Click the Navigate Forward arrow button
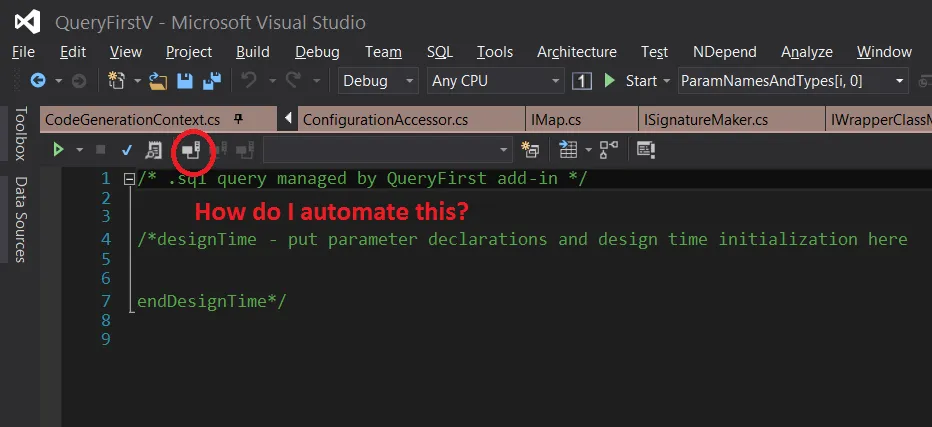 tap(78, 81)
